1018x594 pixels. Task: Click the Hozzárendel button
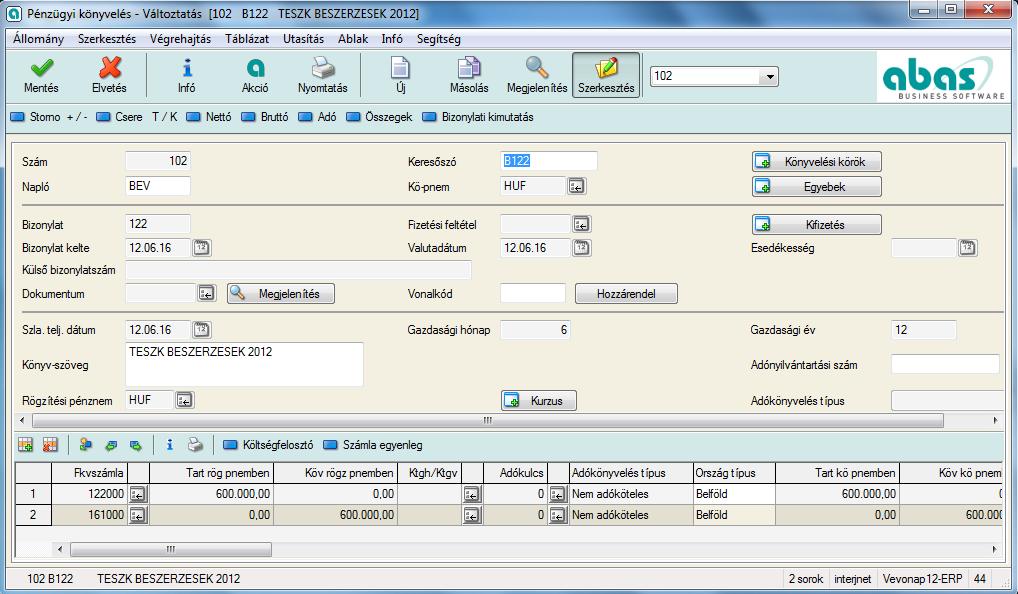click(626, 293)
